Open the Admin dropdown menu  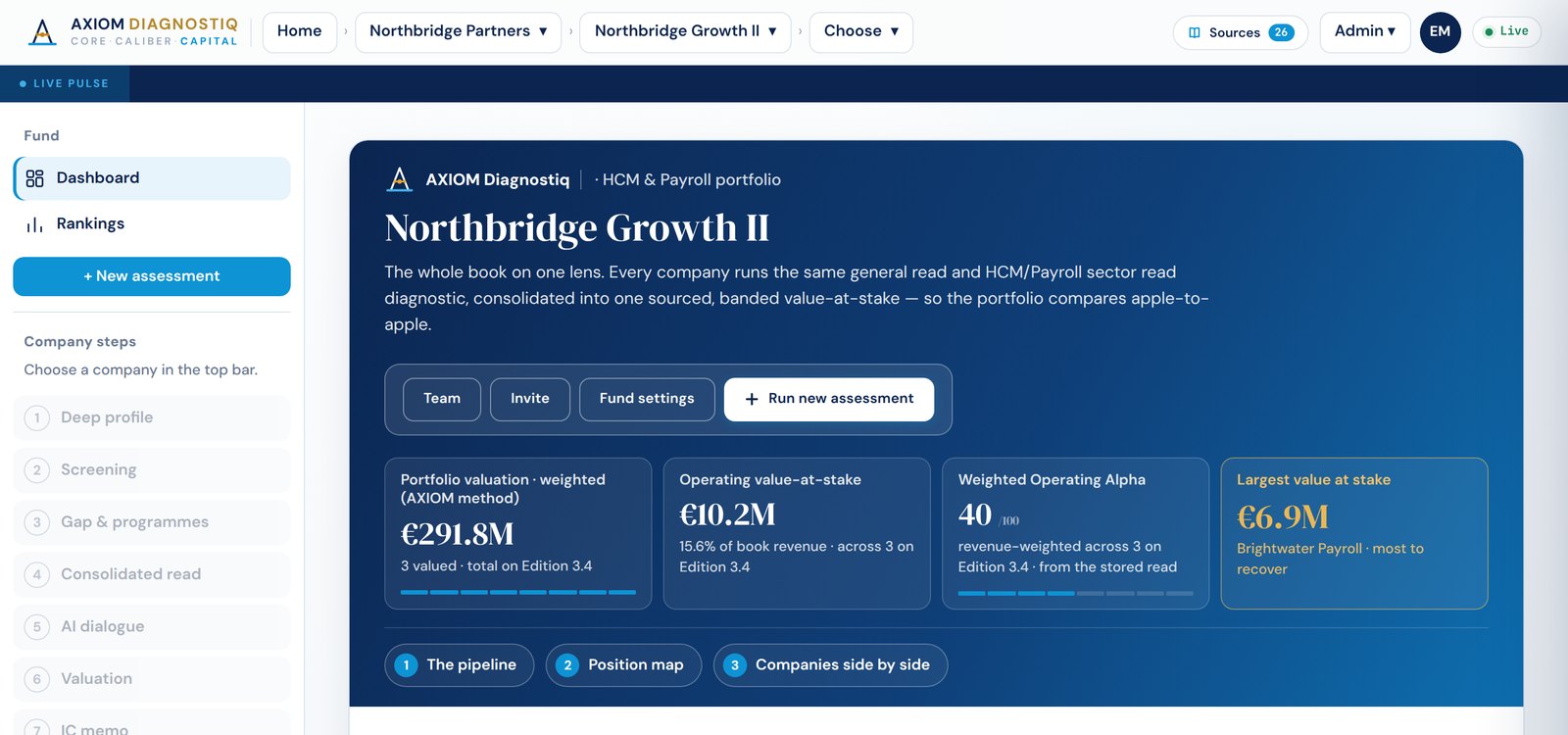(x=1364, y=31)
